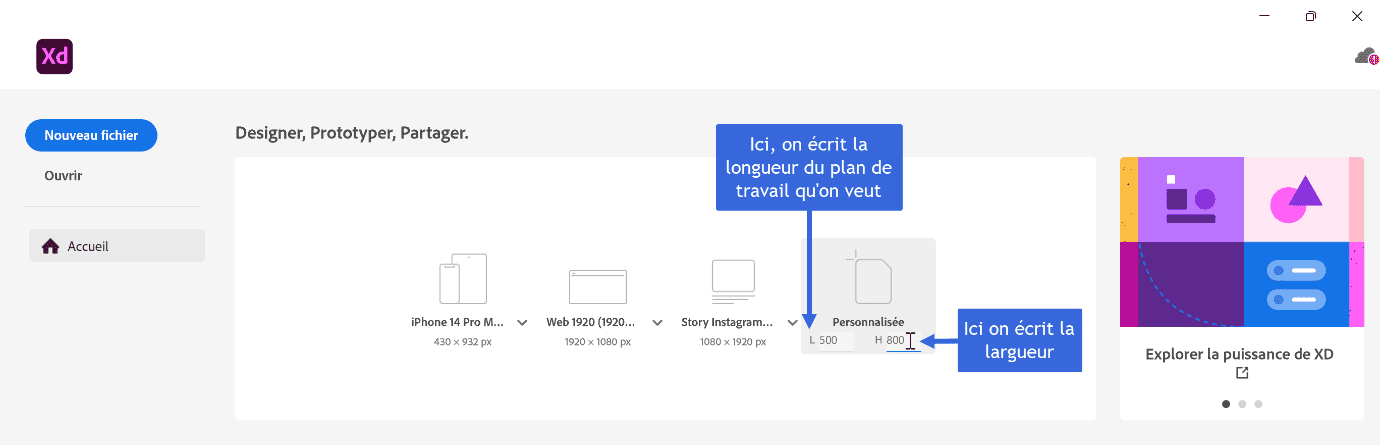The width and height of the screenshot is (1380, 445).
Task: Go to the Accueil sidebar item
Action: click(x=117, y=246)
